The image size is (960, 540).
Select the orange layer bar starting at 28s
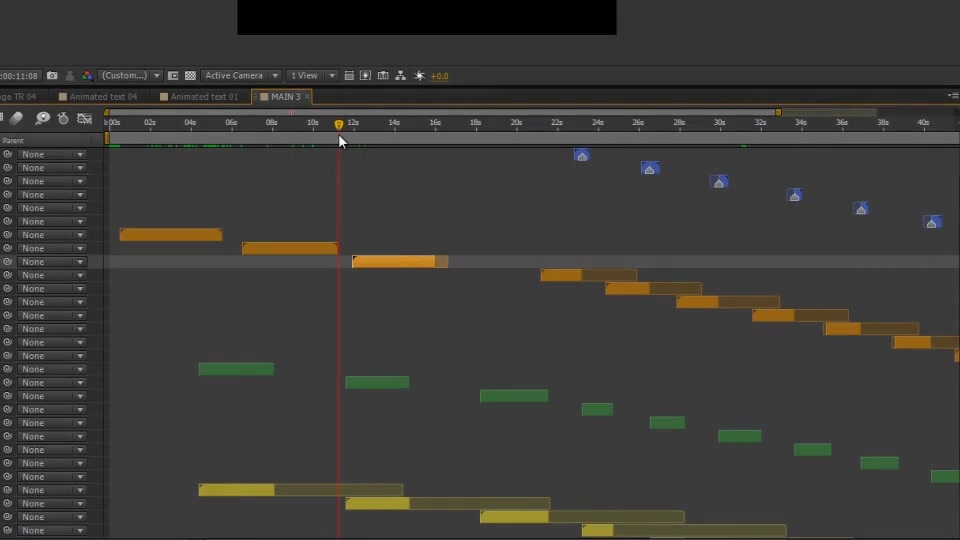[728, 302]
